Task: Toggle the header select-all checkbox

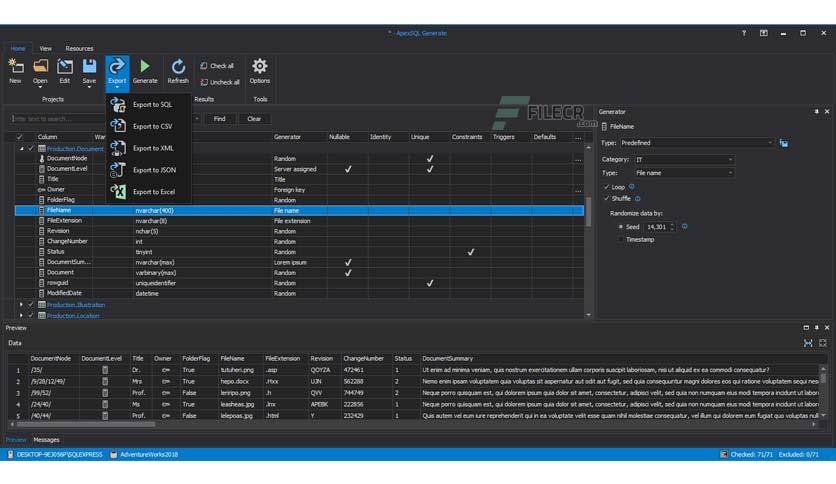Action: tap(20, 137)
